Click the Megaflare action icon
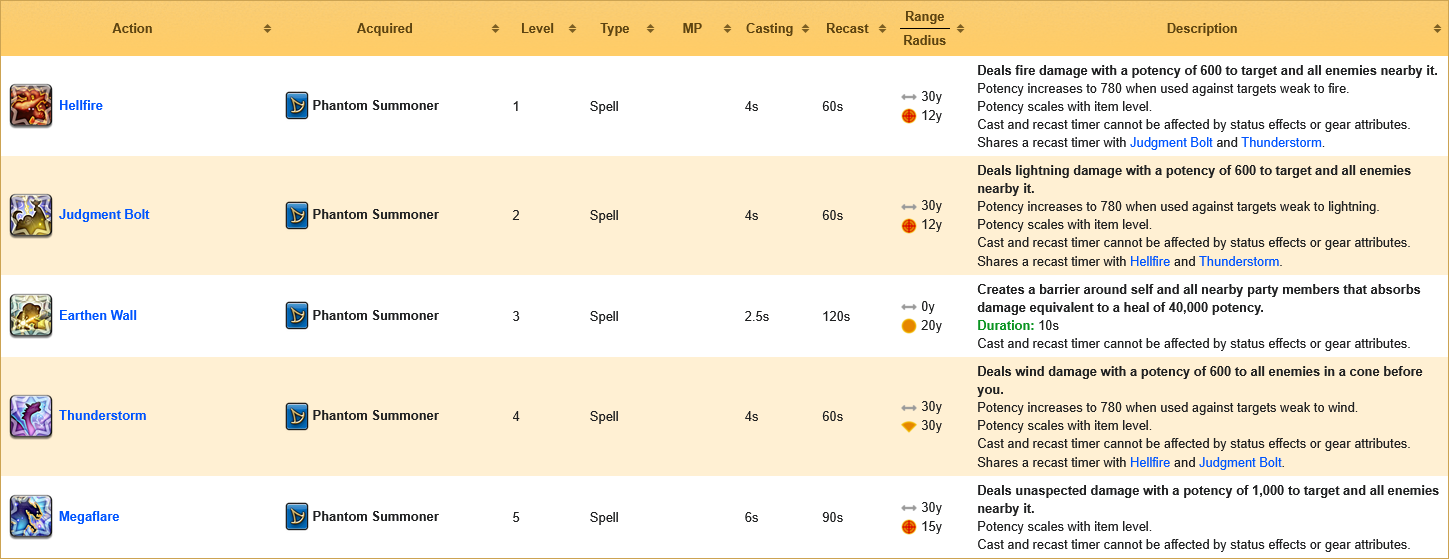 [31, 517]
